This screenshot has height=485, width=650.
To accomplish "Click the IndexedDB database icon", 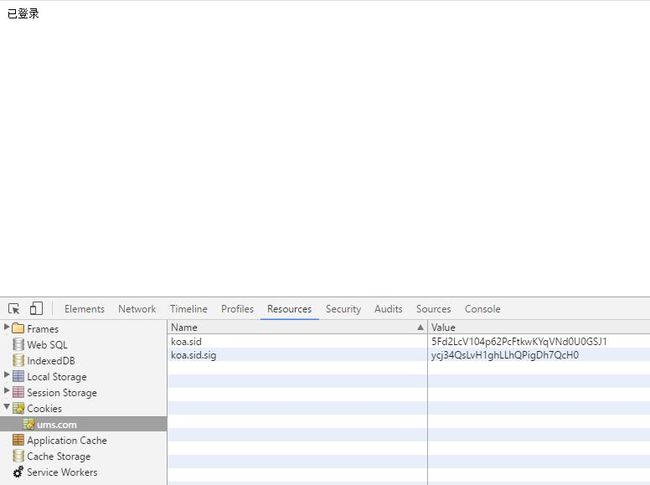I will tap(18, 360).
